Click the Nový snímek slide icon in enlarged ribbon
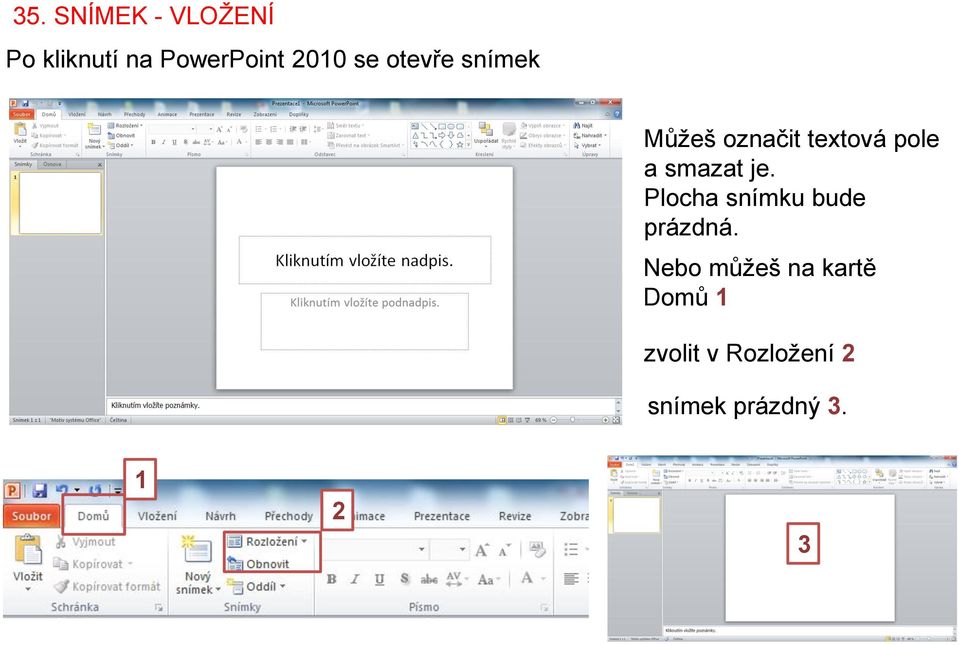The width and height of the screenshot is (959, 645). coord(196,548)
